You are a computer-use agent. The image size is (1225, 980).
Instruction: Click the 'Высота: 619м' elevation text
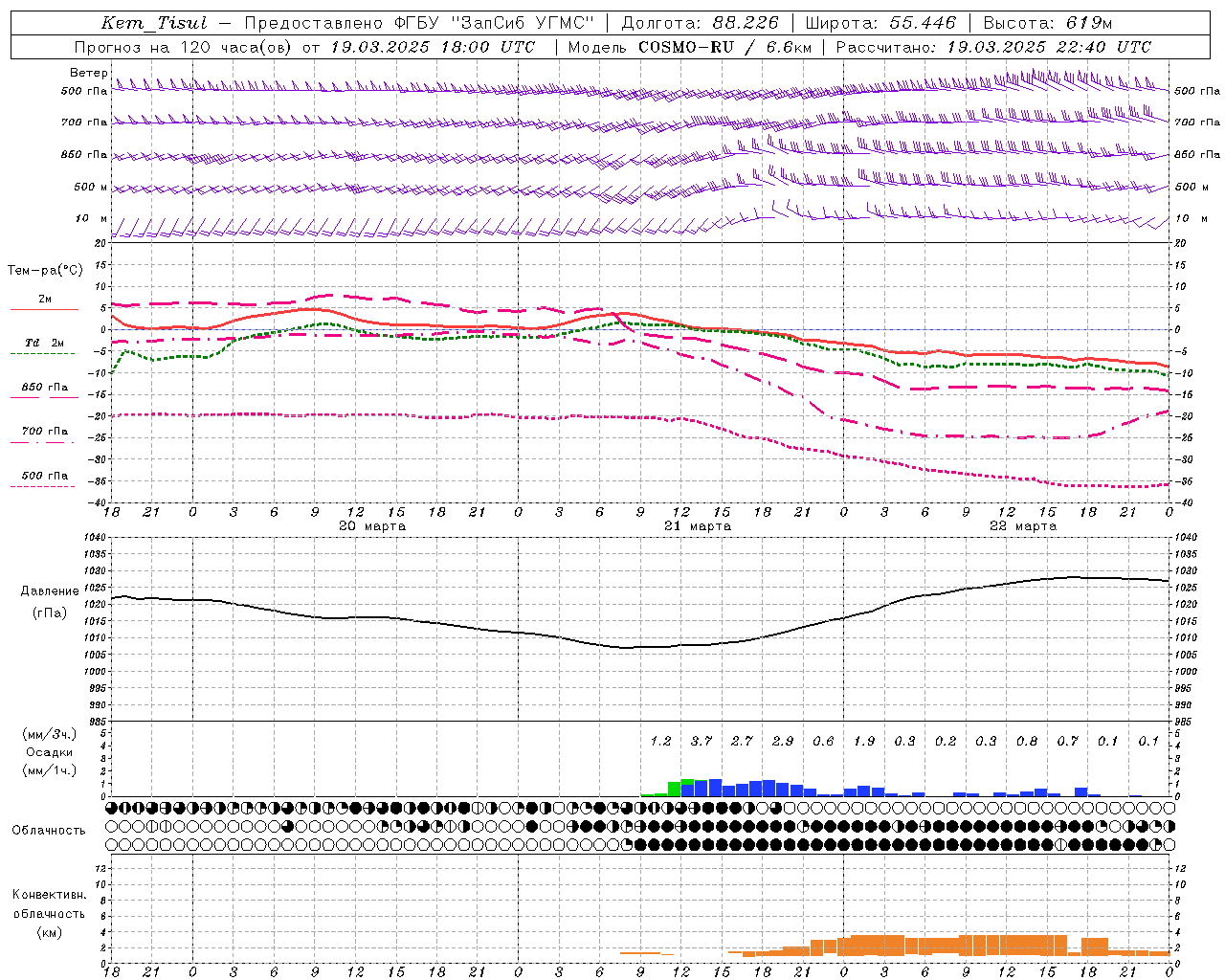[x=1048, y=23]
